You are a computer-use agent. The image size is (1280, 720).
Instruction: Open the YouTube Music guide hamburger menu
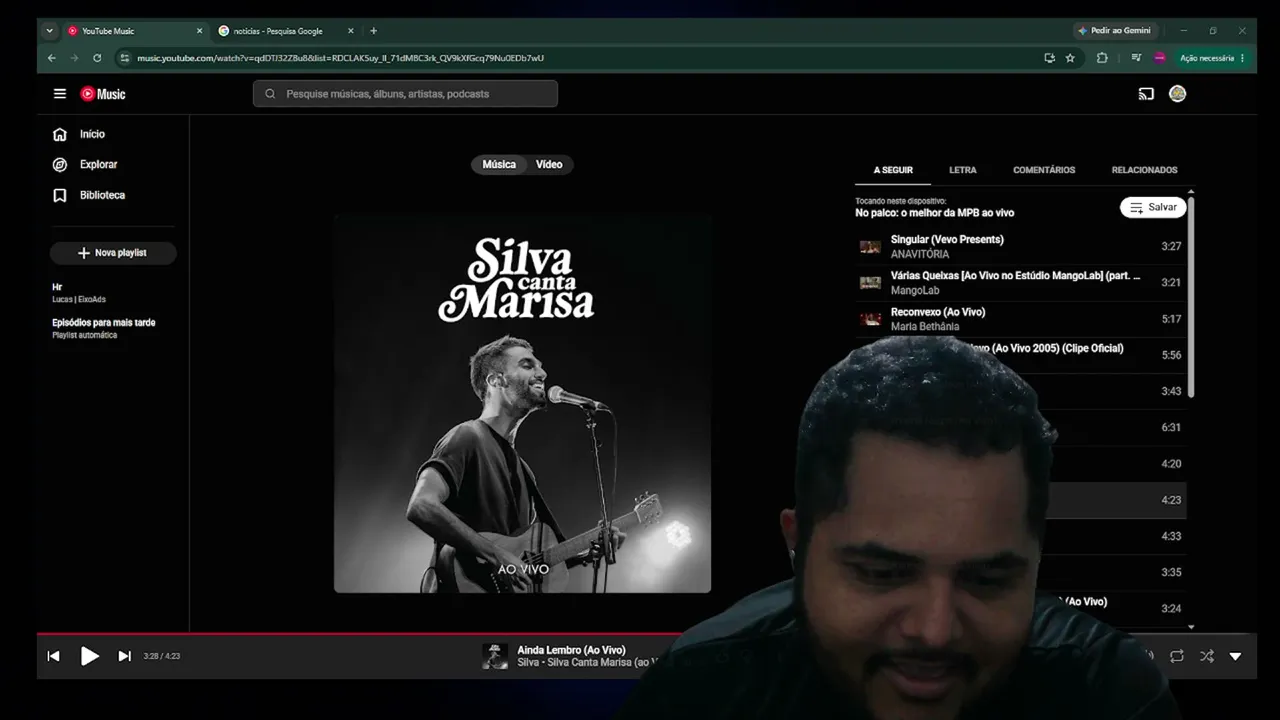[x=60, y=94]
